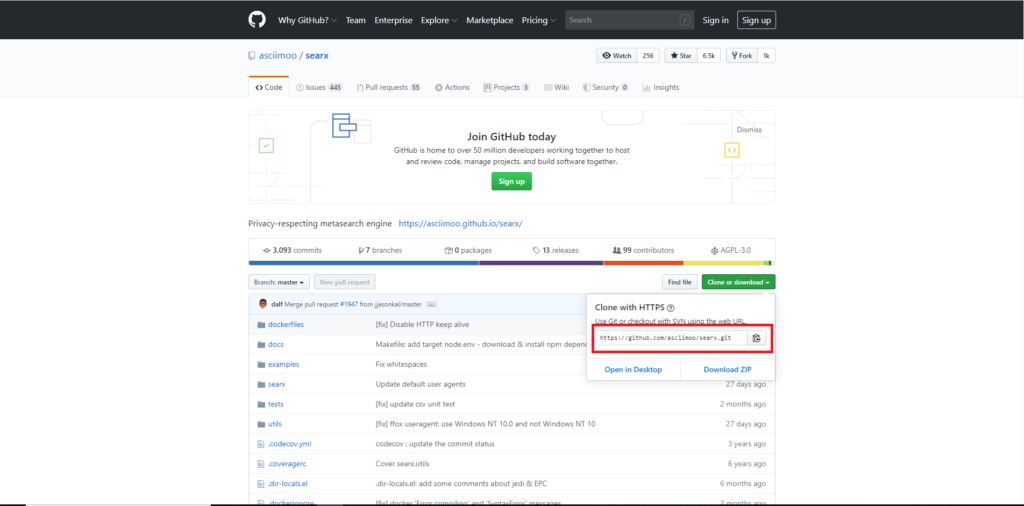Copy clone URL with the clipboard icon

tap(756, 338)
